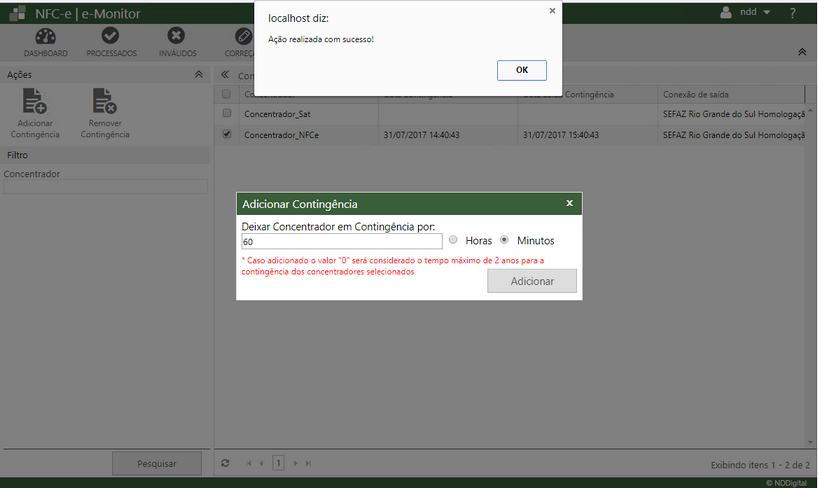Image resolution: width=818 pixels, height=488 pixels.
Task: Open the ndd user dropdown menu
Action: [746, 13]
